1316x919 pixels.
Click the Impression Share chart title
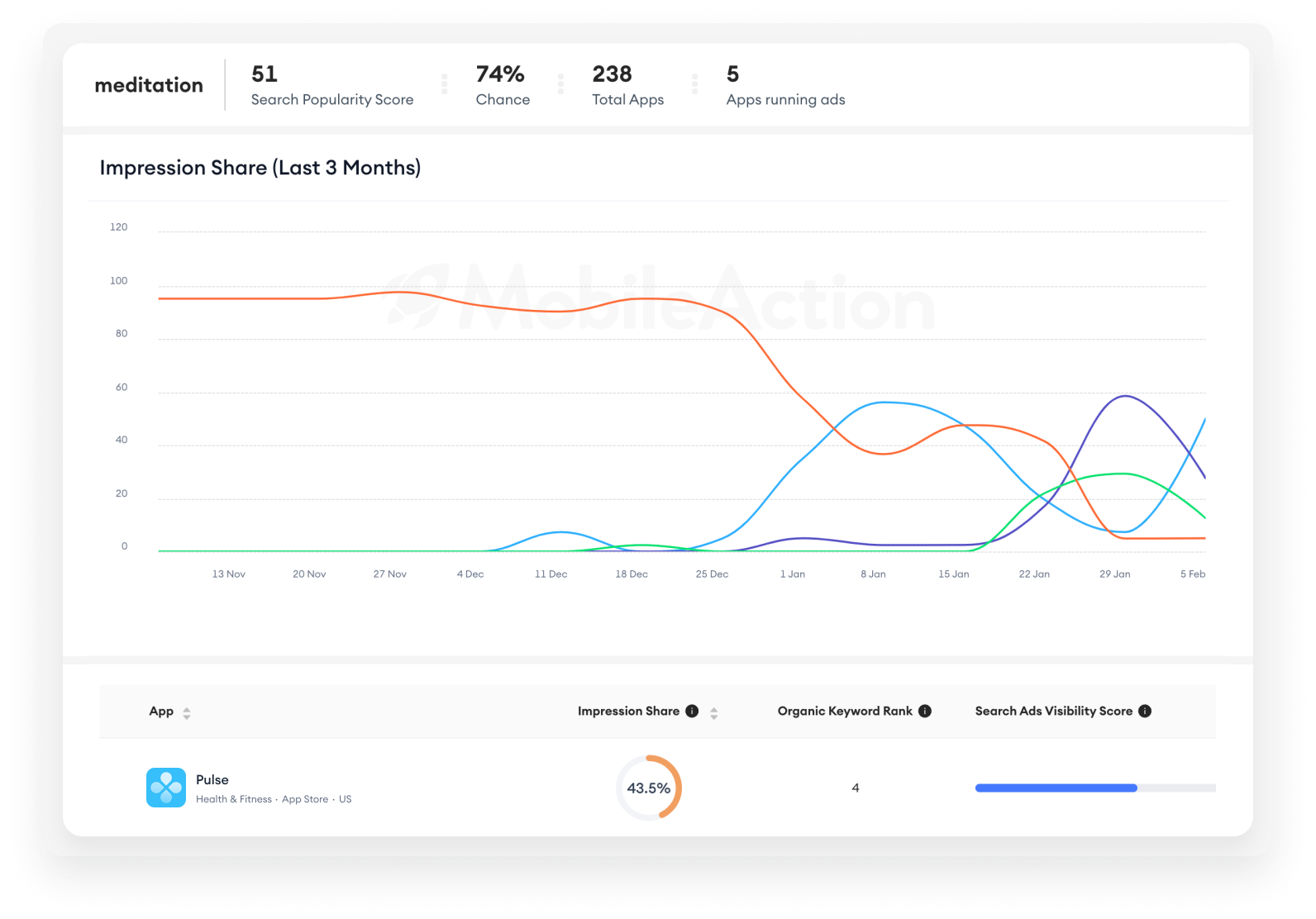pyautogui.click(x=260, y=168)
